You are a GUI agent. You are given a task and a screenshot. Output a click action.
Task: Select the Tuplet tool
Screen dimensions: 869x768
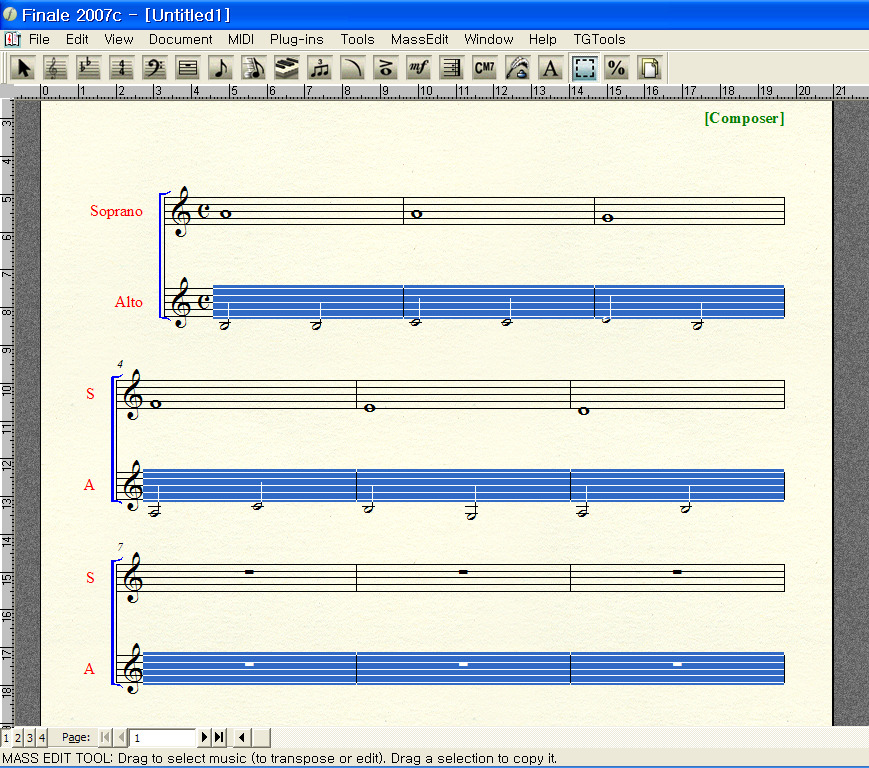pos(320,68)
